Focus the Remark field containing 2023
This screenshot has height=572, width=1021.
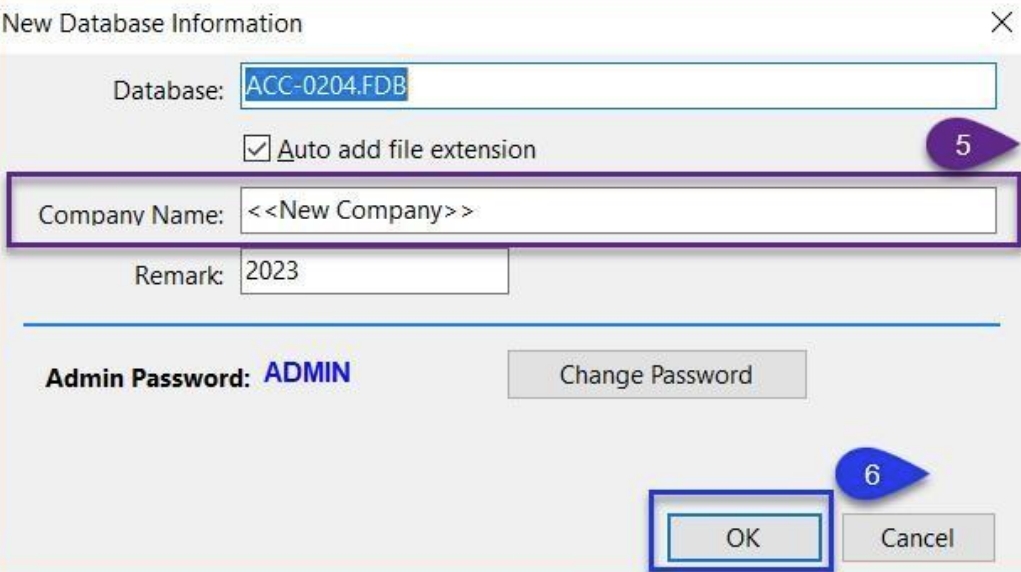pyautogui.click(x=374, y=271)
